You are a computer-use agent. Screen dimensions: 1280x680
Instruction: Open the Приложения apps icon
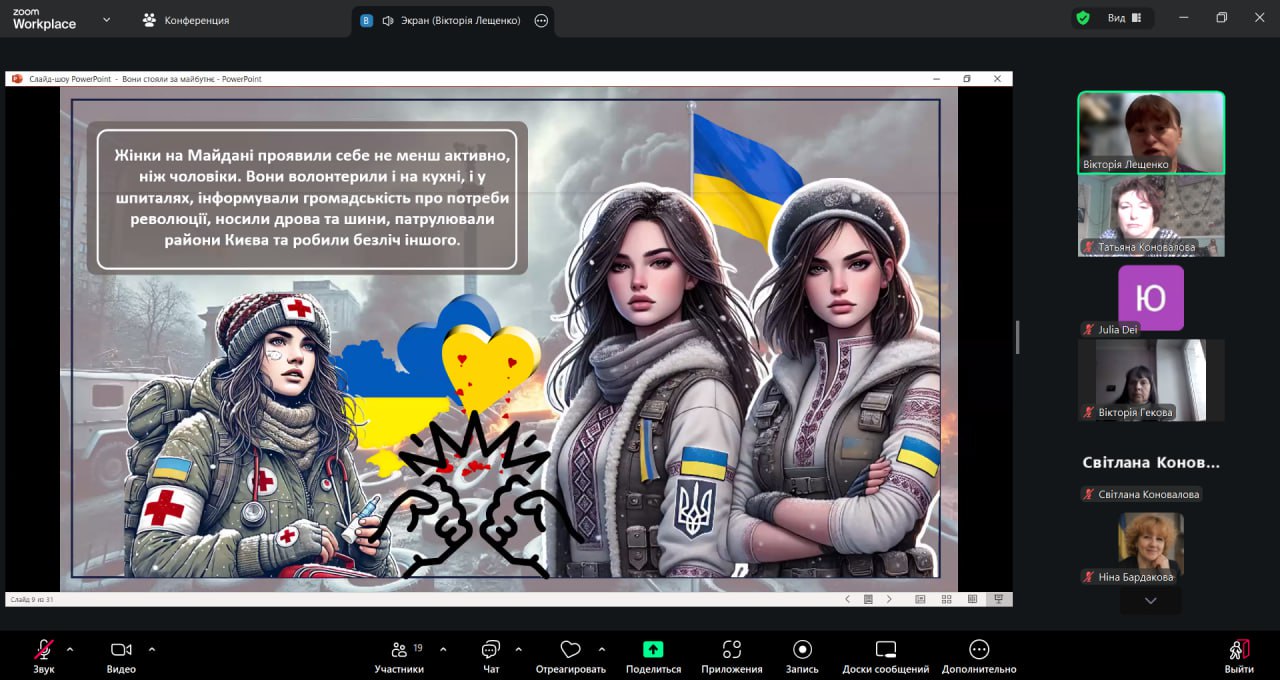(731, 650)
